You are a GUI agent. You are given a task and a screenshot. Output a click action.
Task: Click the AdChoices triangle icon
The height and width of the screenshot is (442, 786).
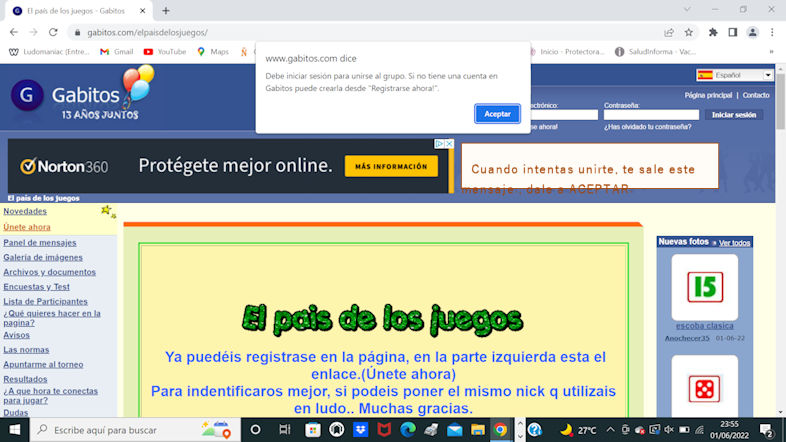tap(440, 144)
